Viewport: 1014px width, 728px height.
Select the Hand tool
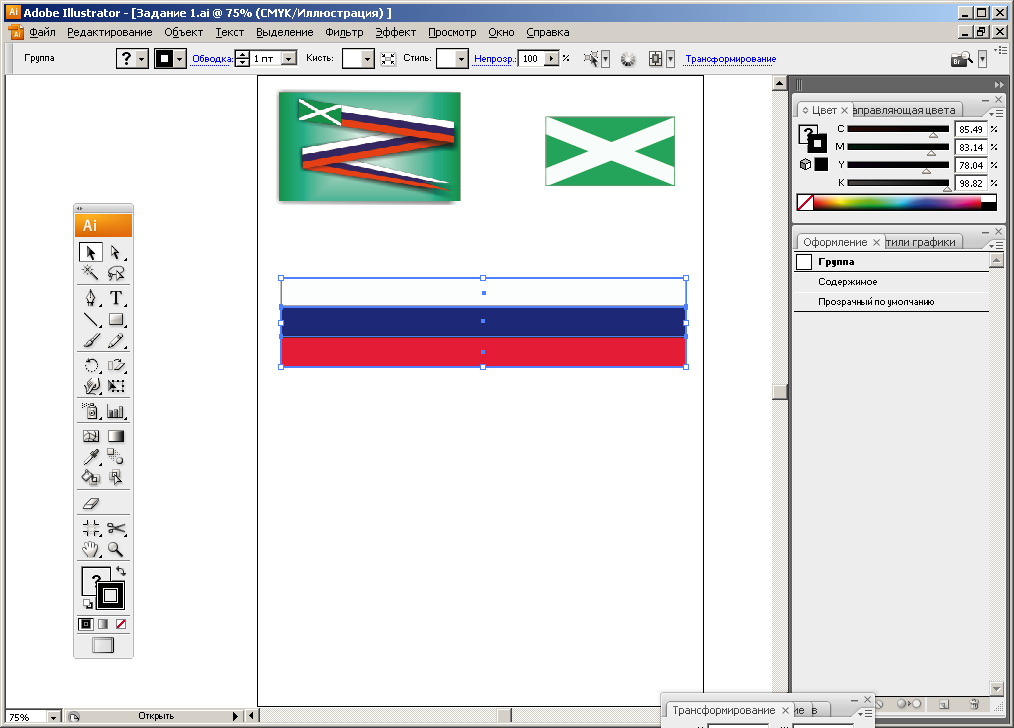pos(91,549)
